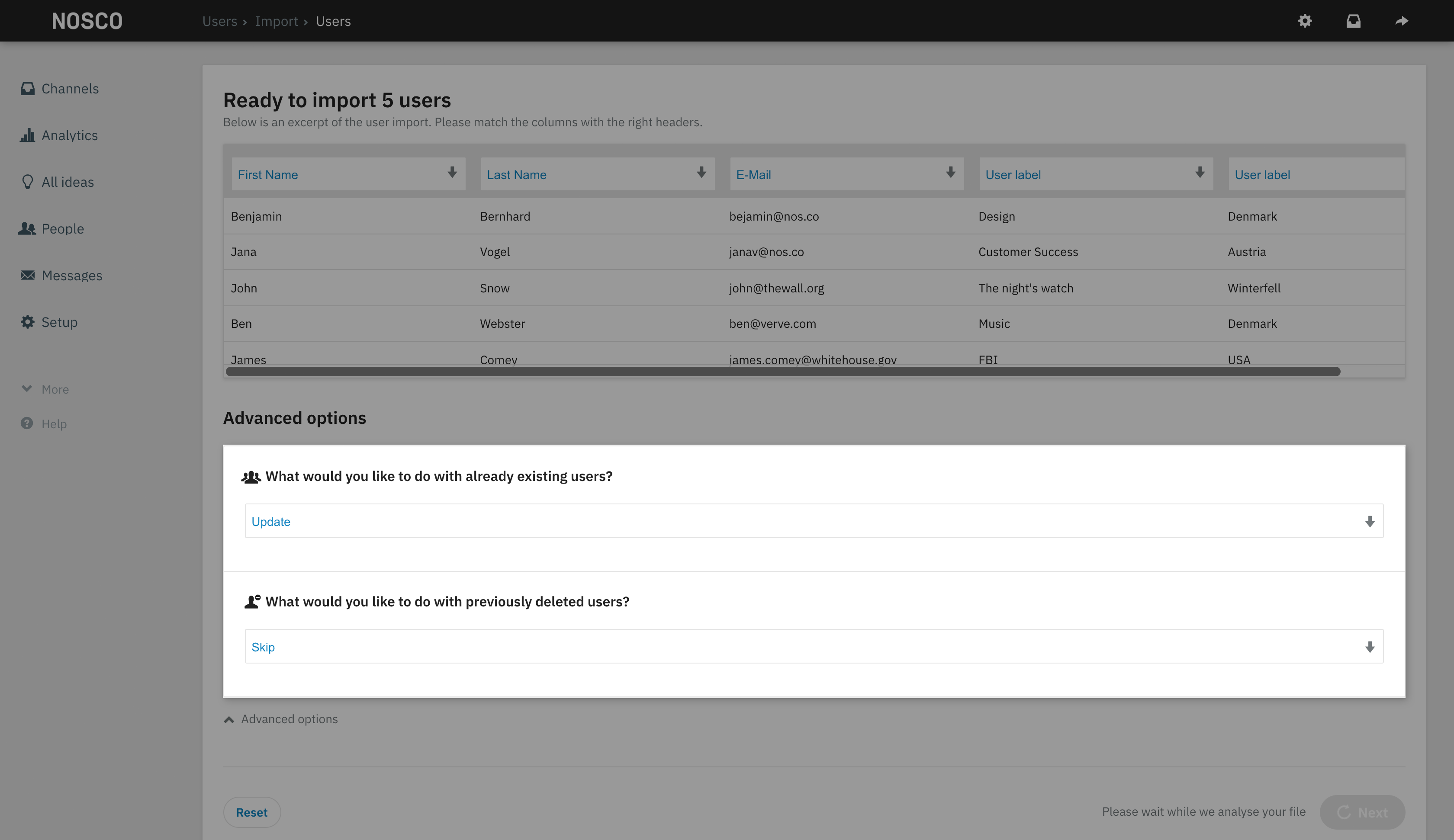Go to Users breadcrumb root
Image resolution: width=1454 pixels, height=840 pixels.
point(219,21)
